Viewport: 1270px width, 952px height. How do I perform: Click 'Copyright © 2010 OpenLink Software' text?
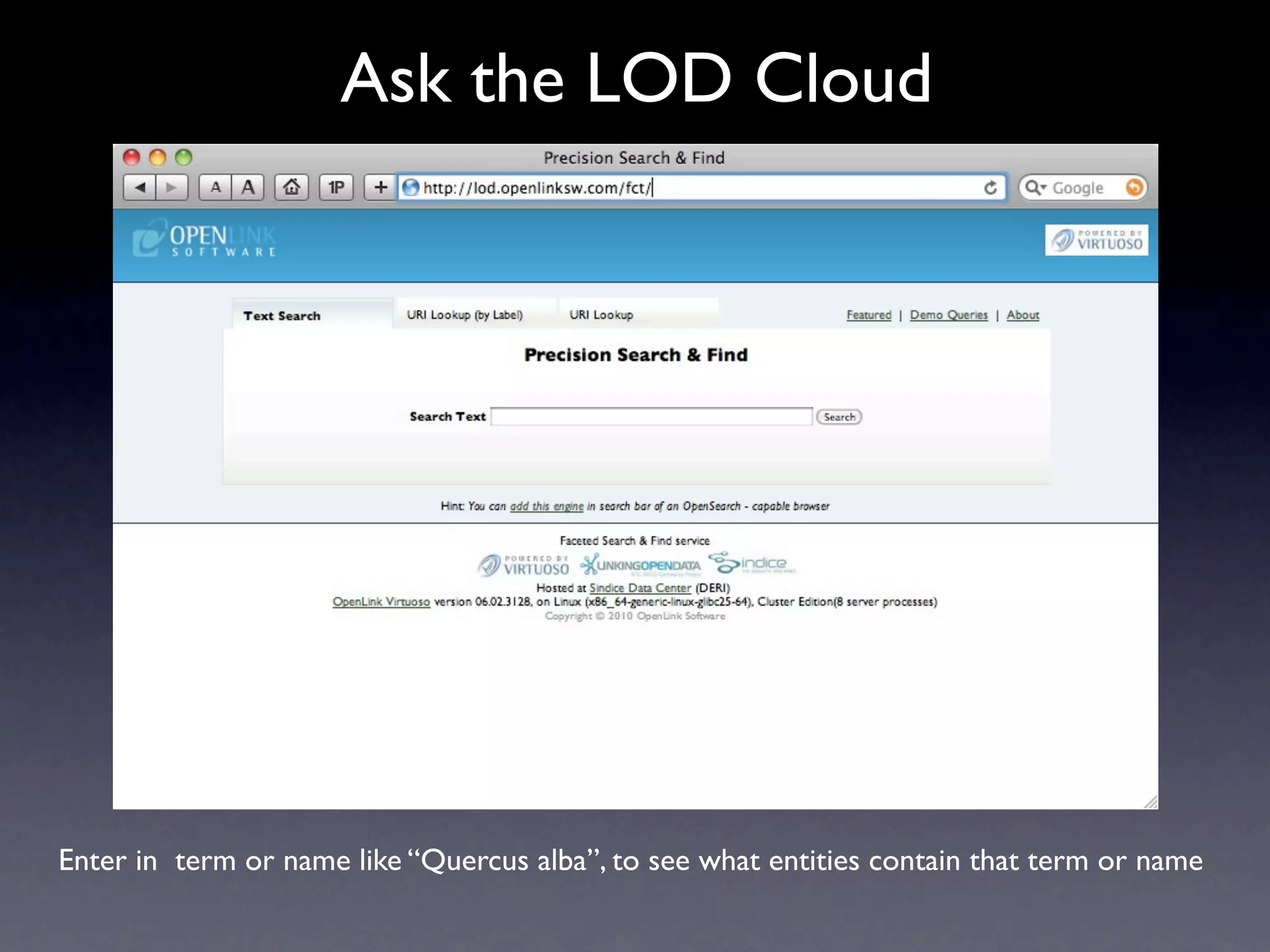[635, 616]
